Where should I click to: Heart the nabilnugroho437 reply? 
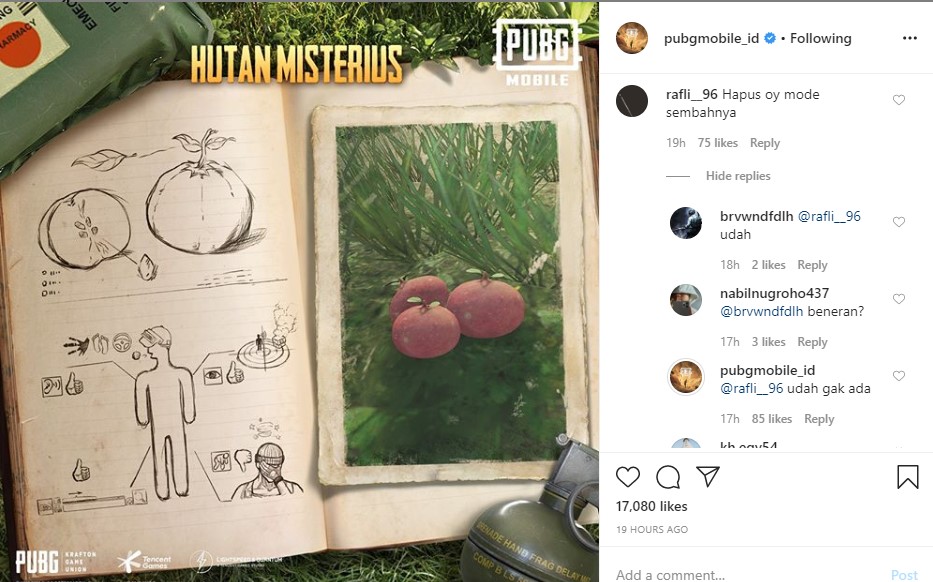(x=898, y=299)
